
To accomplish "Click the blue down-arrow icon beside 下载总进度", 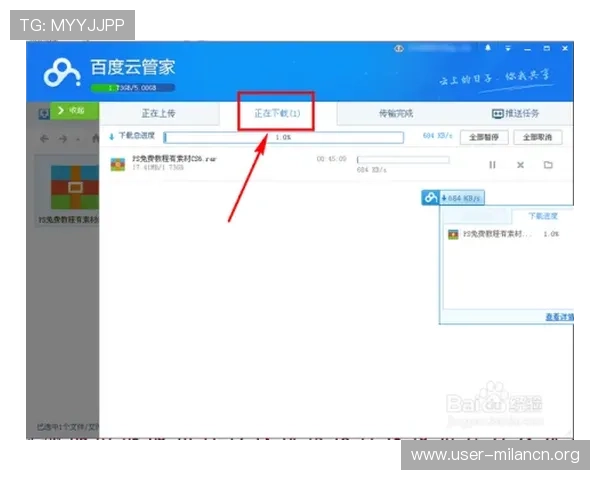I will tap(112, 137).
